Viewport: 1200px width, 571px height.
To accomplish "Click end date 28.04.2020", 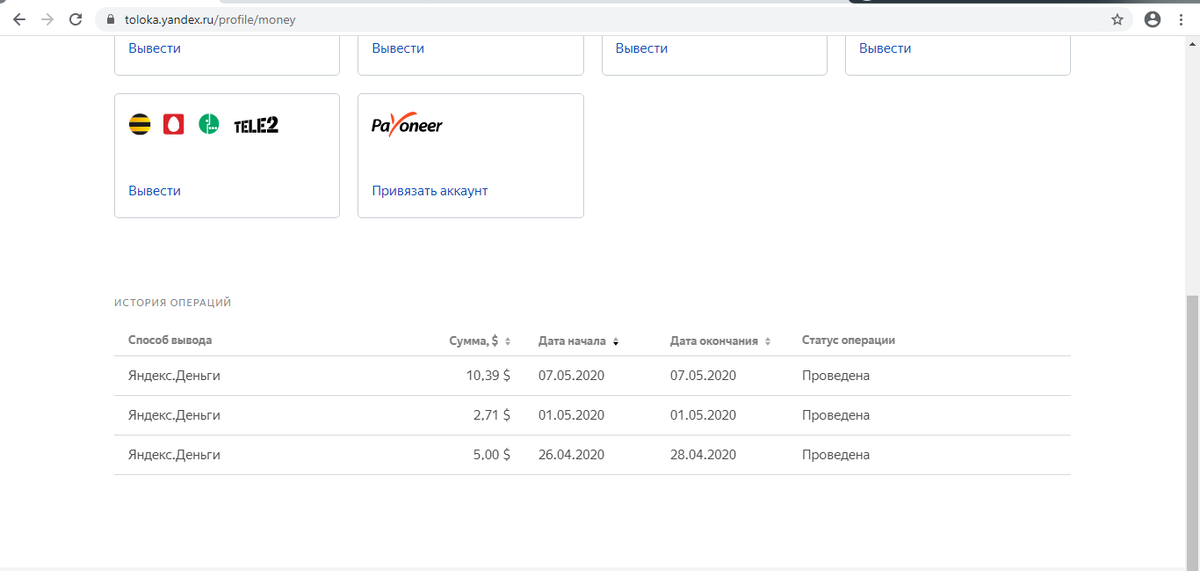I will pyautogui.click(x=703, y=454).
